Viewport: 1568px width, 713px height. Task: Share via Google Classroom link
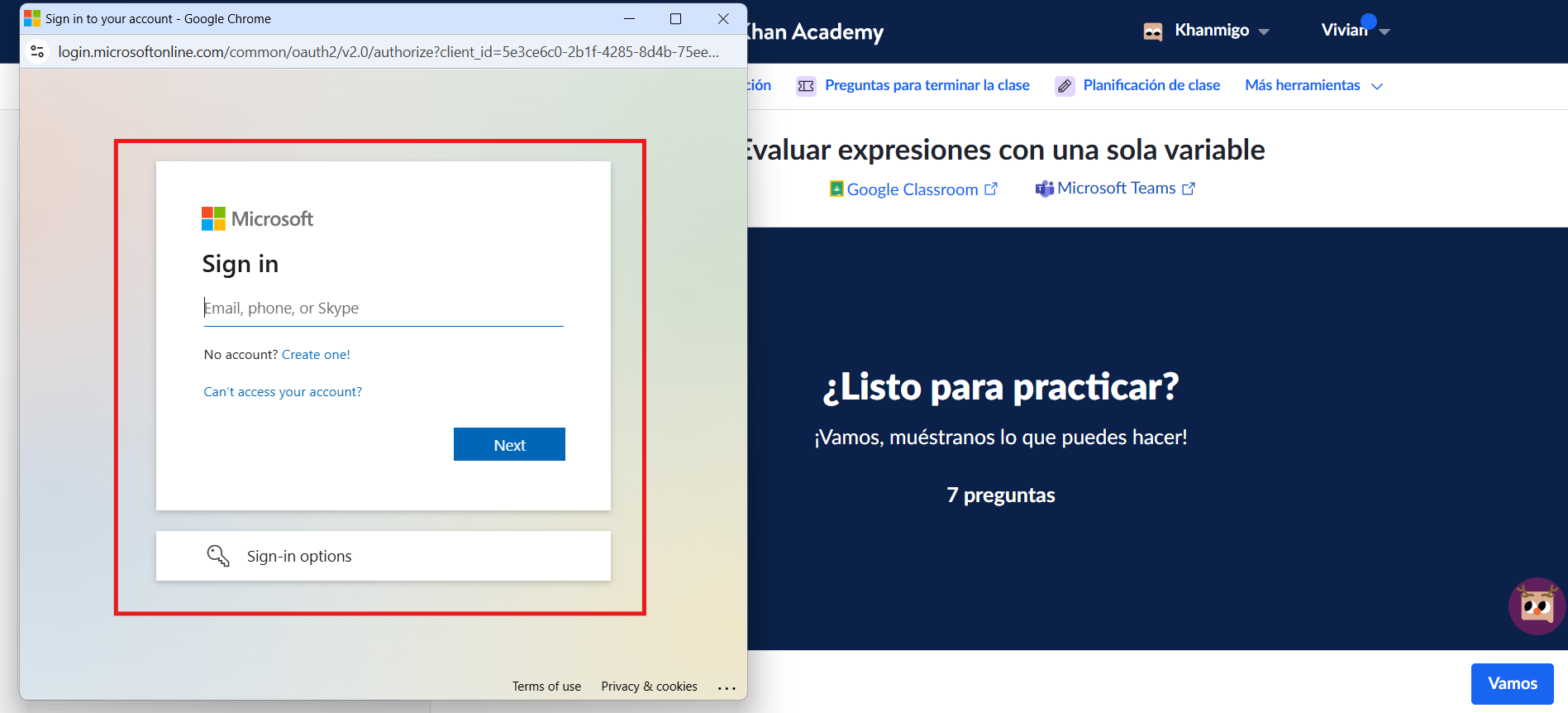pyautogui.click(x=913, y=189)
